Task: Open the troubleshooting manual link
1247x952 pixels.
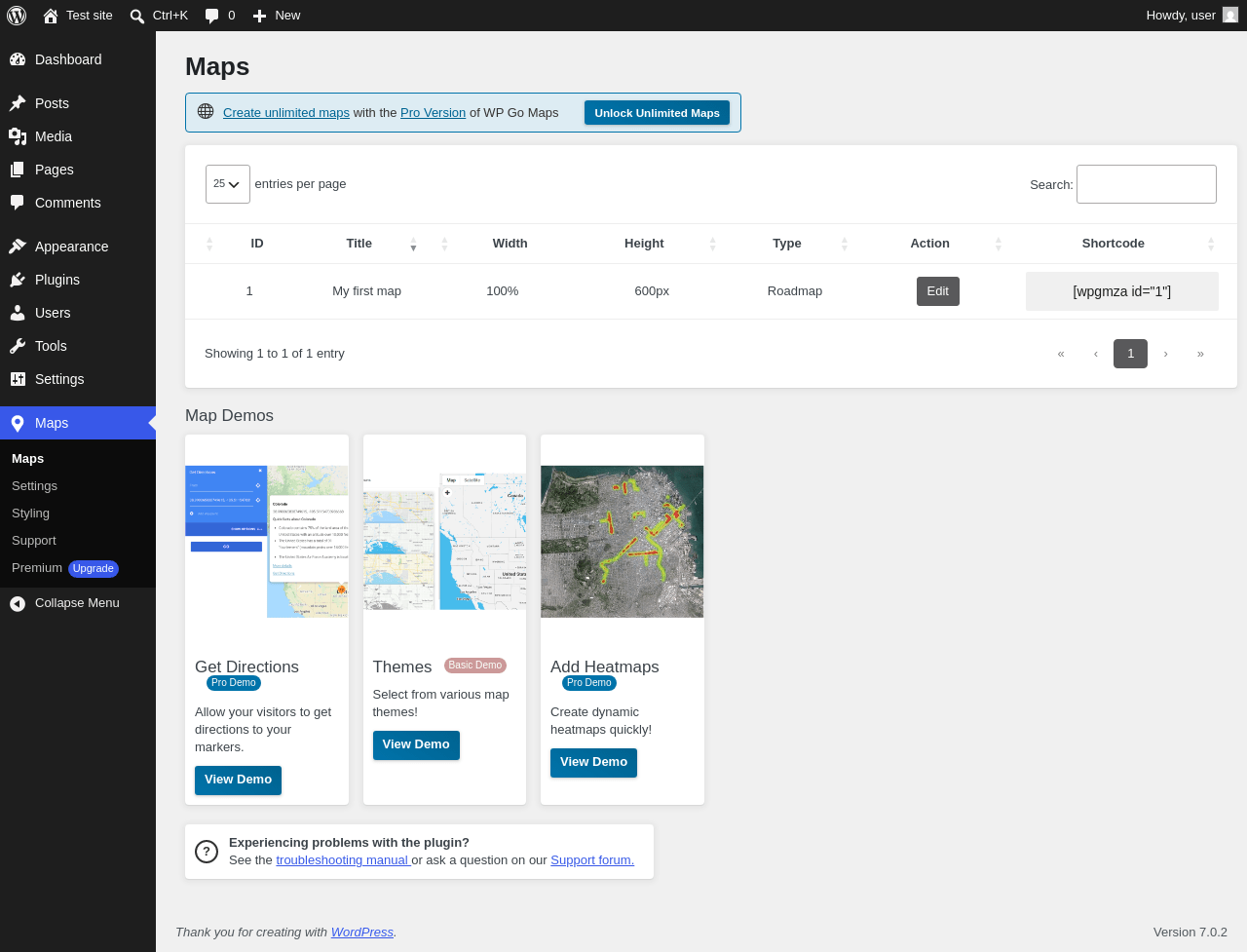Action: click(342, 860)
